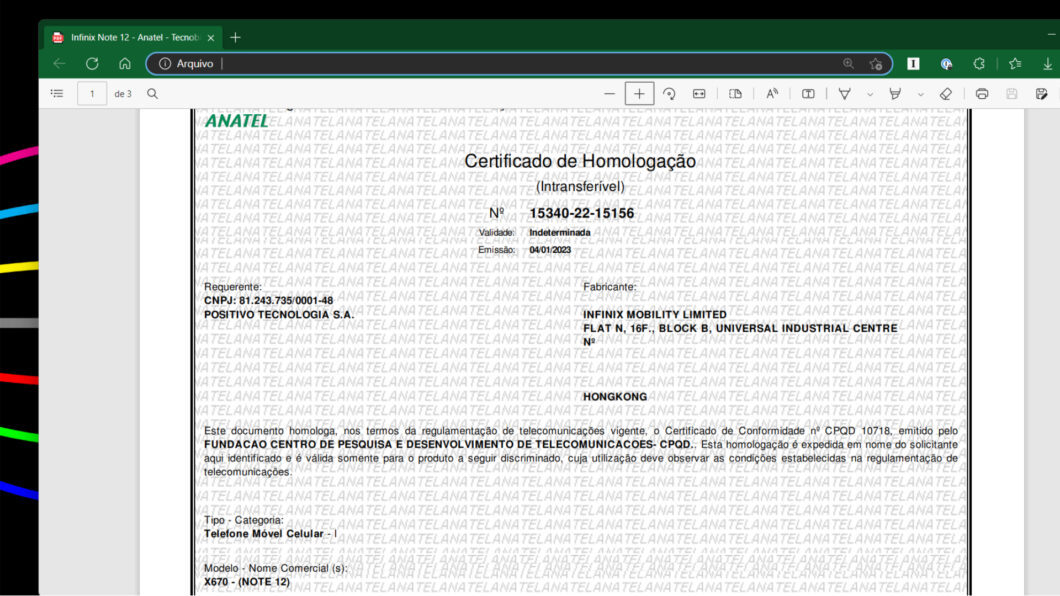Open the blue circular extension icon
1060x596 pixels.
tap(946, 64)
